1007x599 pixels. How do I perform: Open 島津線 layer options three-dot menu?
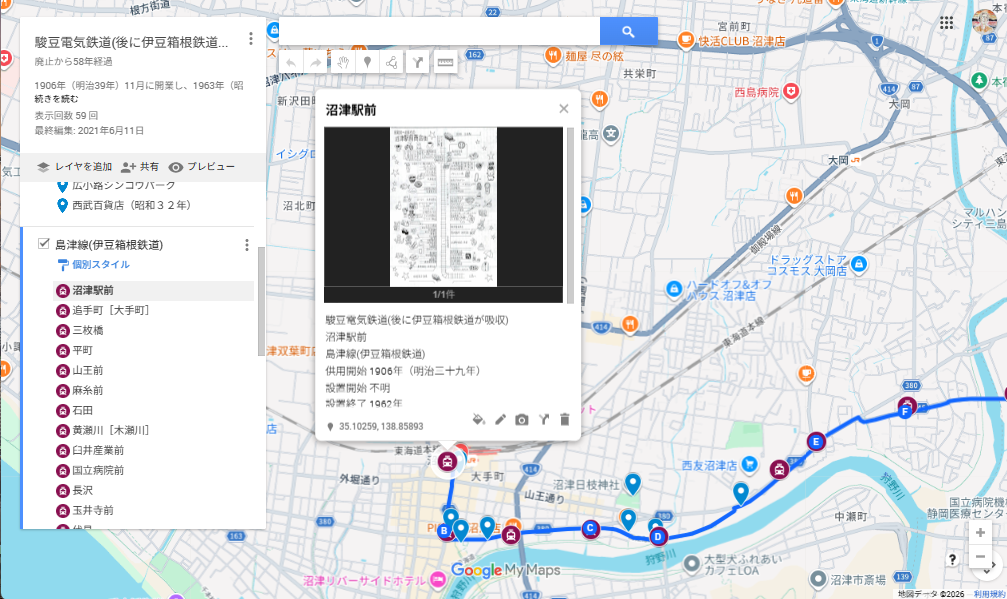pyautogui.click(x=246, y=245)
